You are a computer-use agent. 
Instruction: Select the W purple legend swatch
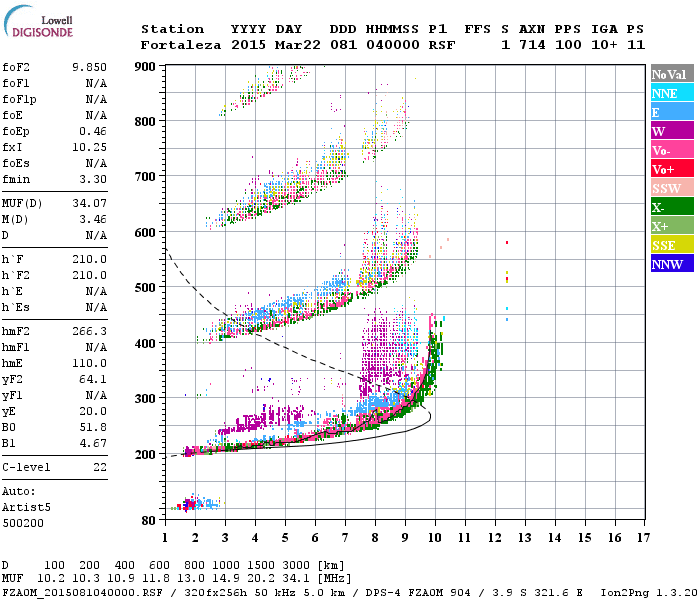click(672, 131)
